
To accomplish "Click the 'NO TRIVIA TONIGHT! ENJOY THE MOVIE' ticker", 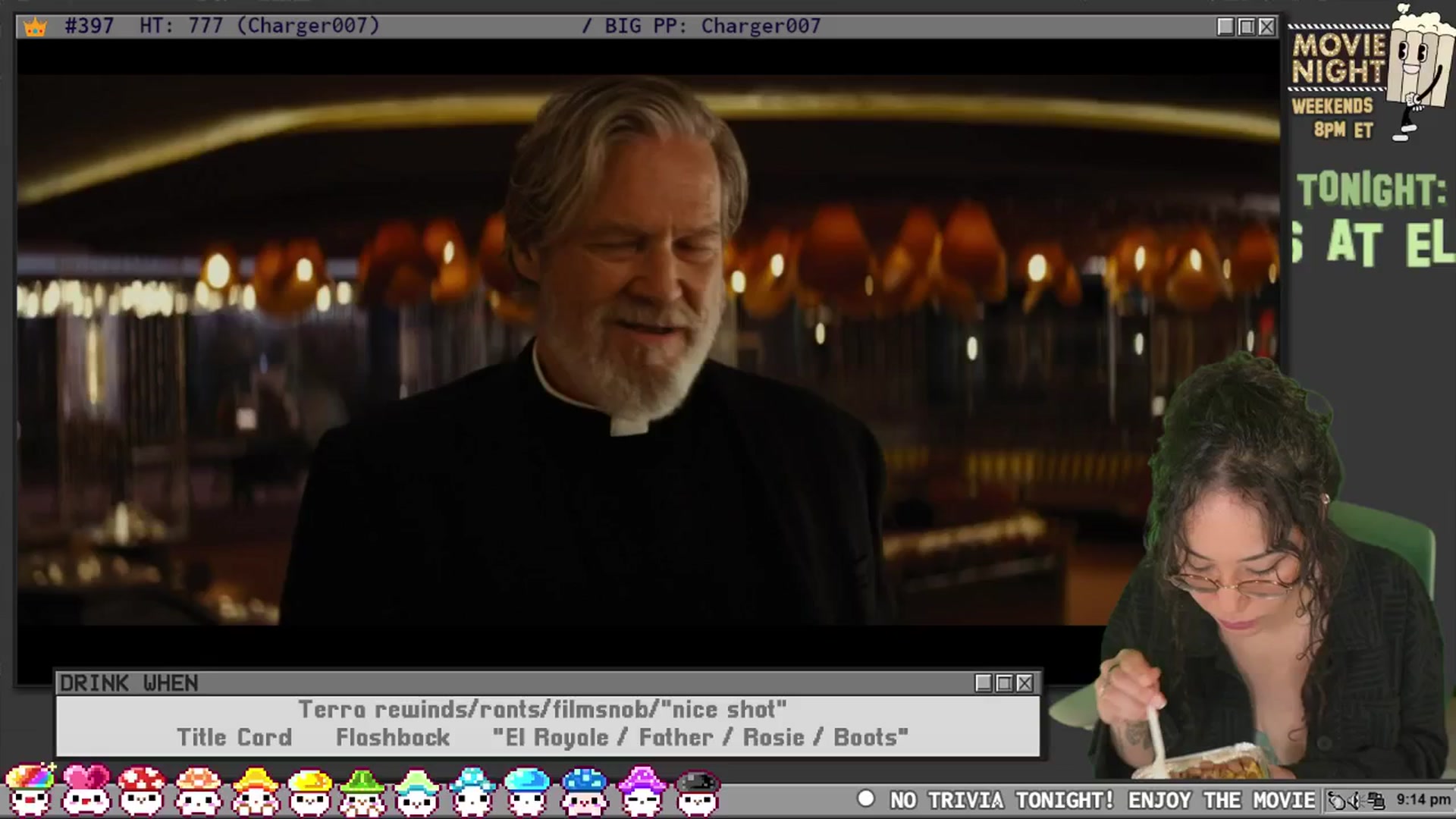I will click(1102, 800).
